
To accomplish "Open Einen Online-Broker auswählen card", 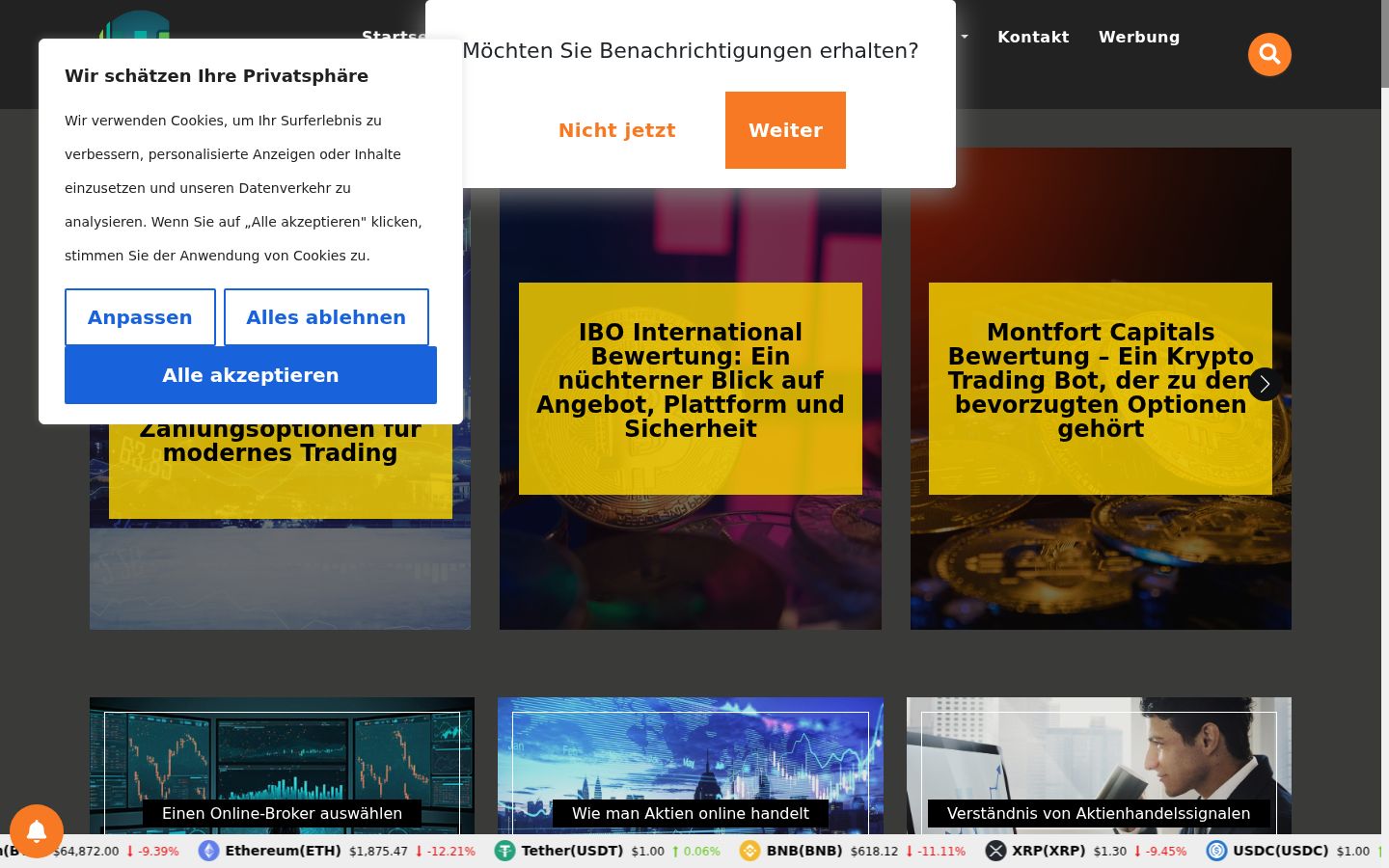I will [282, 813].
